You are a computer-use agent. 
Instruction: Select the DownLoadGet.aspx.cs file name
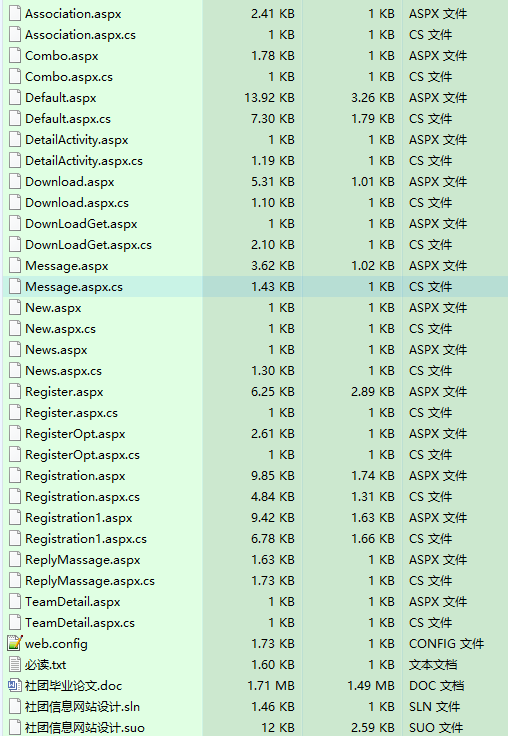(88, 245)
